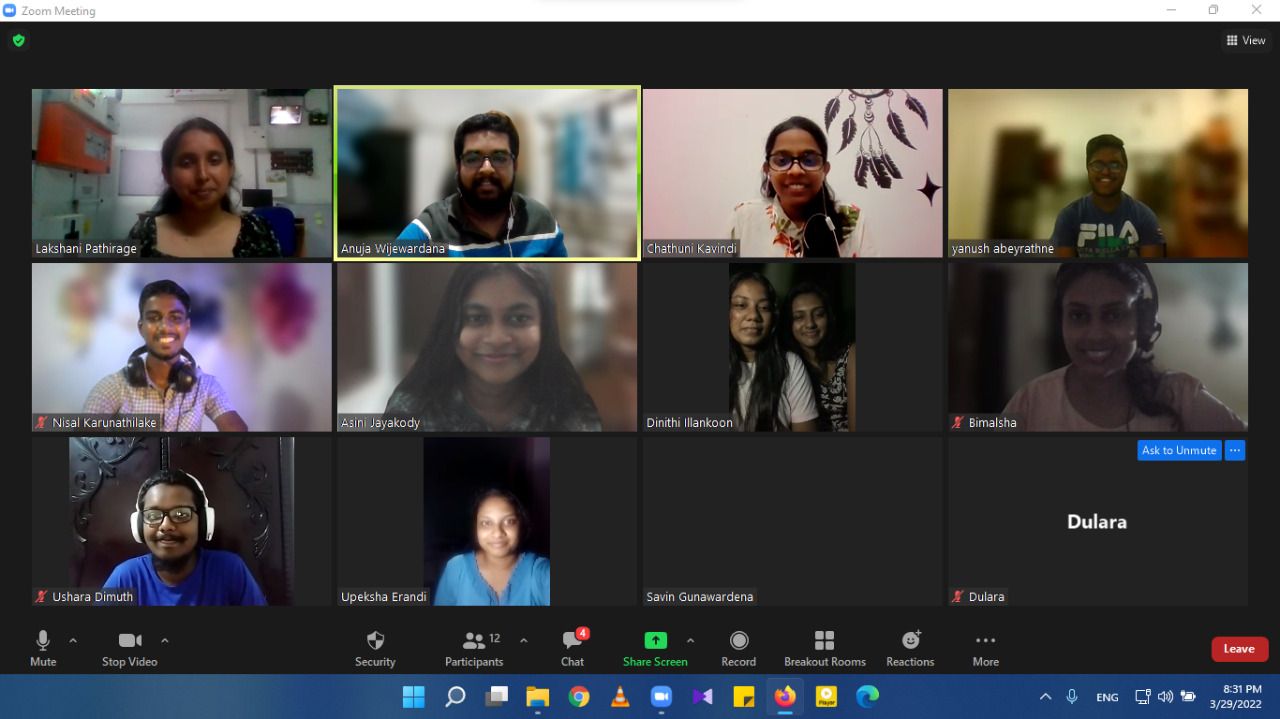Start recording the meeting

pos(738,648)
